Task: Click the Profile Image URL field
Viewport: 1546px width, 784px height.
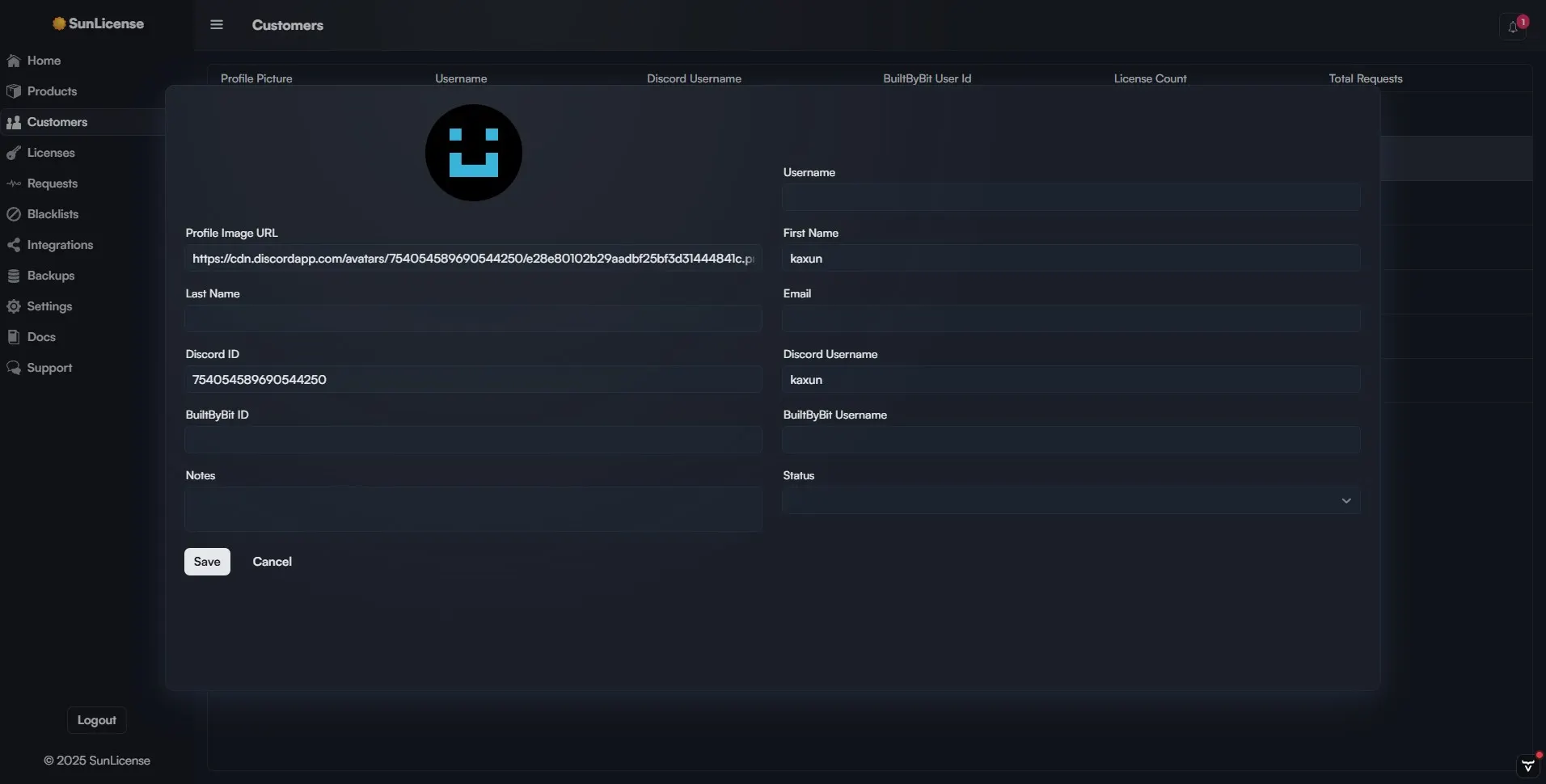Action: coord(473,258)
